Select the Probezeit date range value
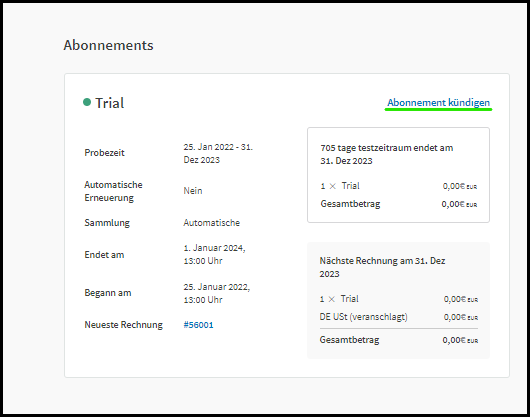This screenshot has width=530, height=417. 218,153
